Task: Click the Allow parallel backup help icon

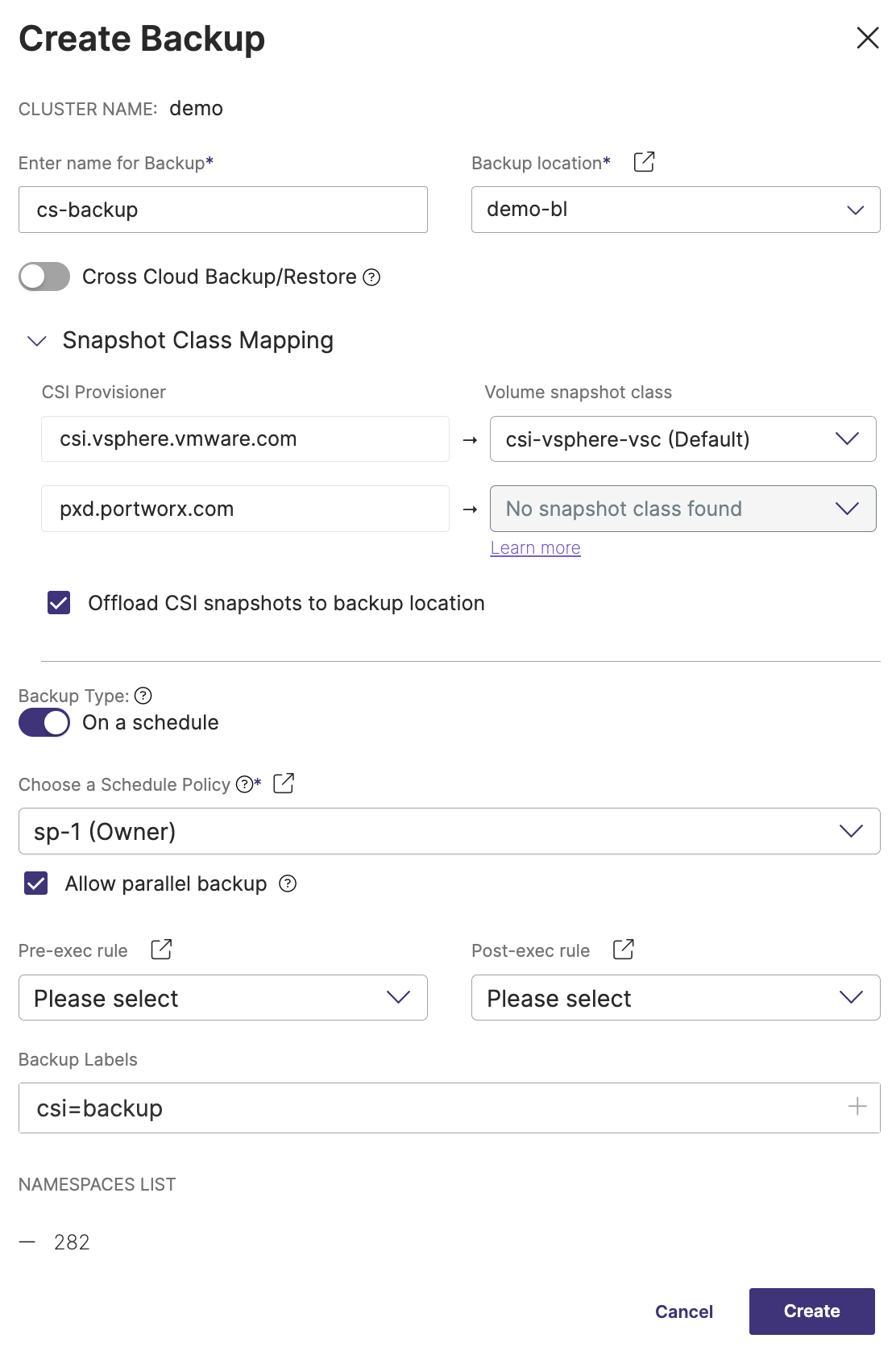Action: (288, 884)
